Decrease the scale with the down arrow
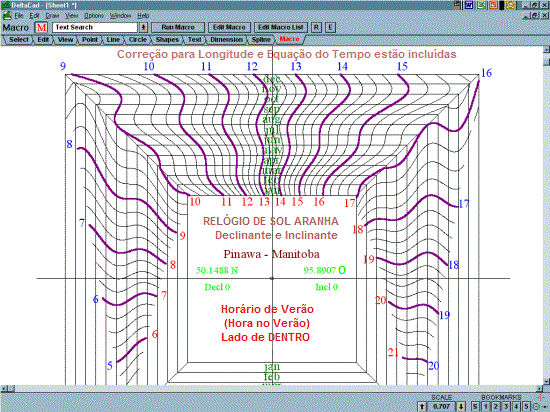Viewport: 550px width, 412px height. click(x=461, y=406)
